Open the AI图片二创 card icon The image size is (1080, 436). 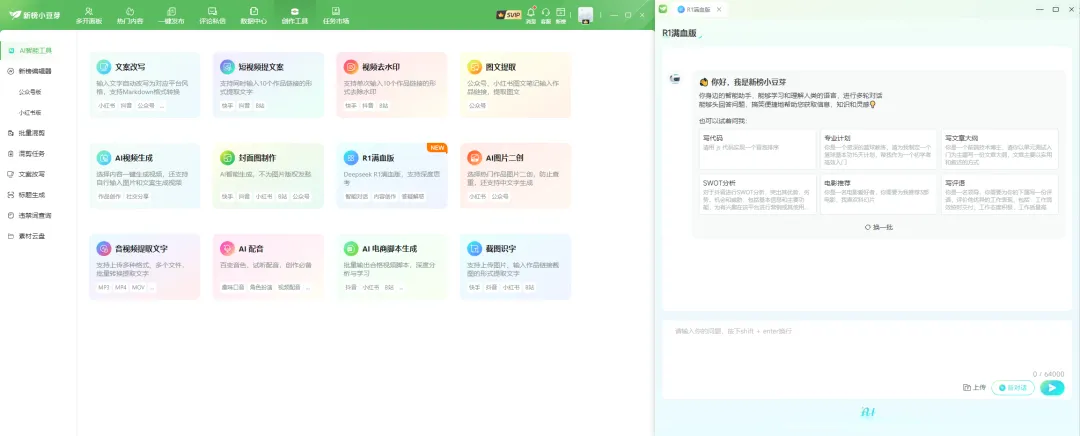(x=475, y=158)
